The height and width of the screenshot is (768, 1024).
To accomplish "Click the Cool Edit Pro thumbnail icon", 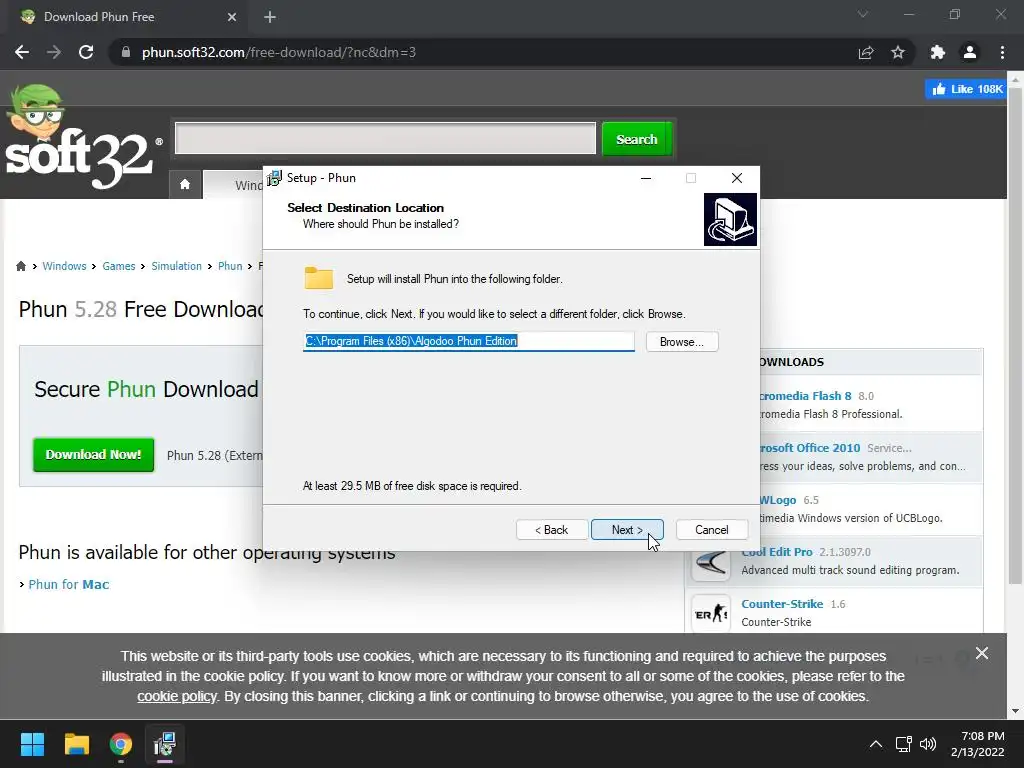I will 711,562.
